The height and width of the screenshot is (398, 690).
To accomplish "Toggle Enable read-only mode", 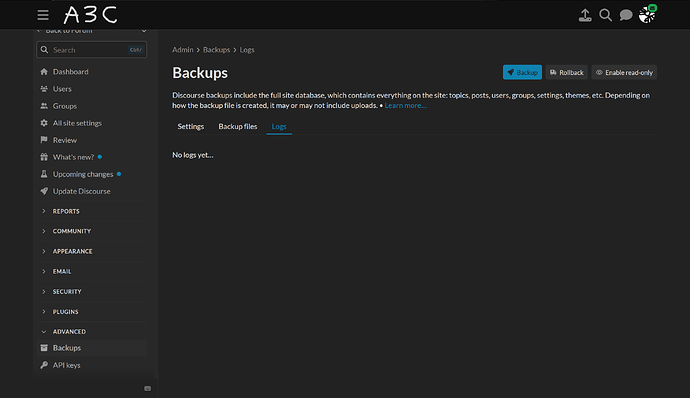I will coord(624,73).
